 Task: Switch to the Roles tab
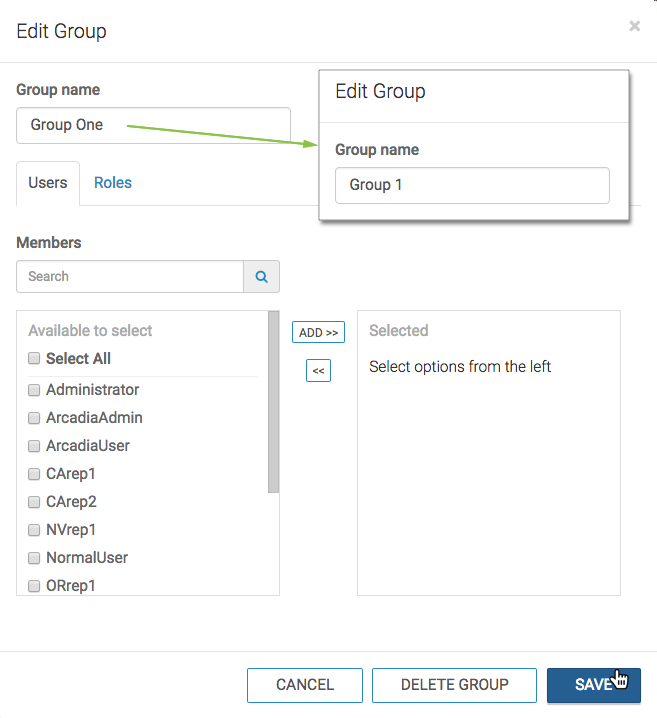pos(113,183)
